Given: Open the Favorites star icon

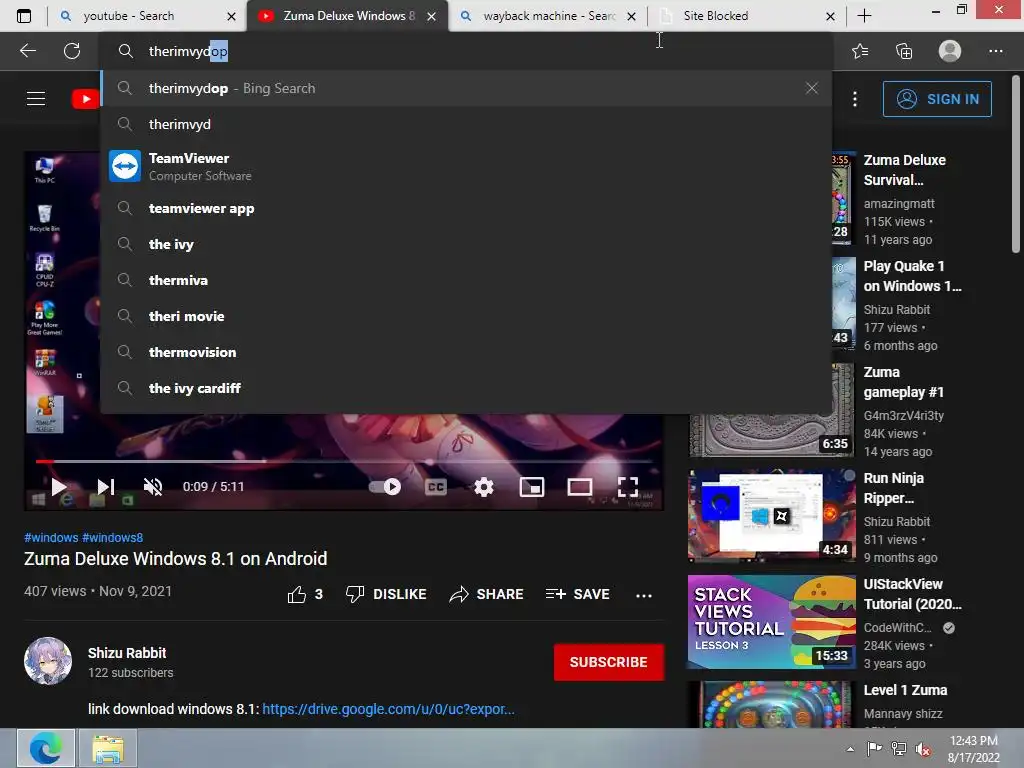Looking at the screenshot, I should (x=860, y=51).
